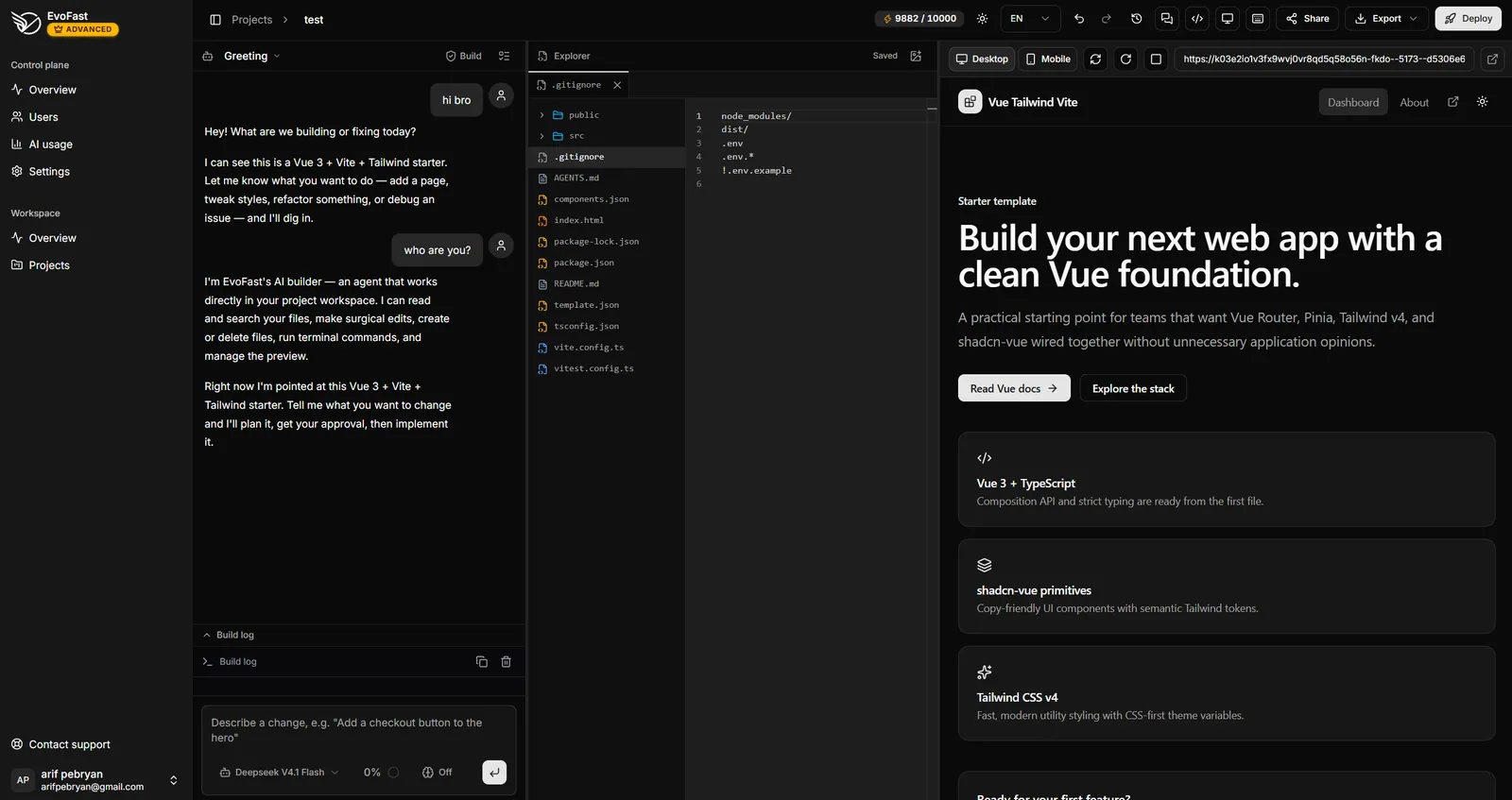Click the Deploy button
This screenshot has height=800, width=1512.
click(x=1469, y=19)
